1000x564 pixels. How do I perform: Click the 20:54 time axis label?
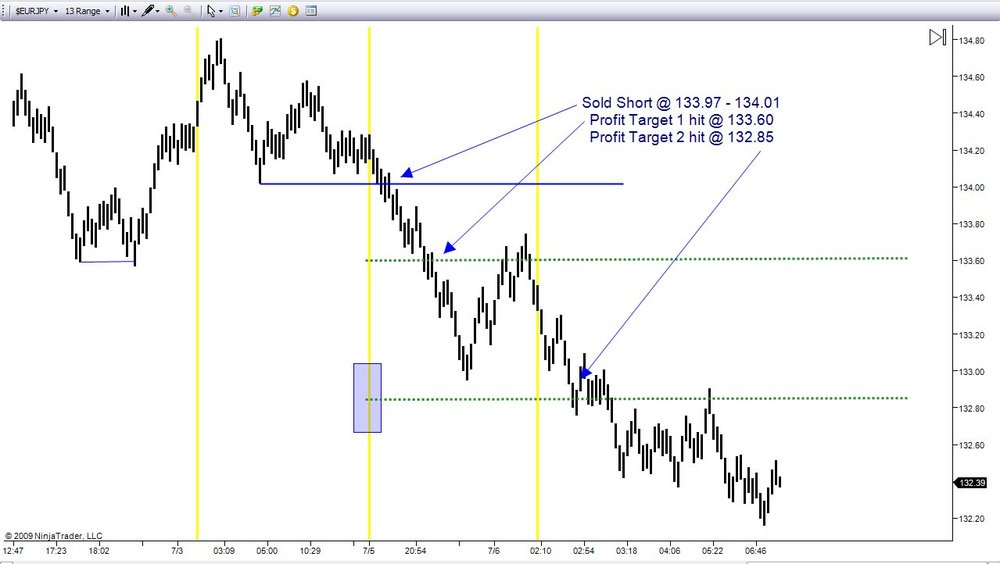(415, 551)
